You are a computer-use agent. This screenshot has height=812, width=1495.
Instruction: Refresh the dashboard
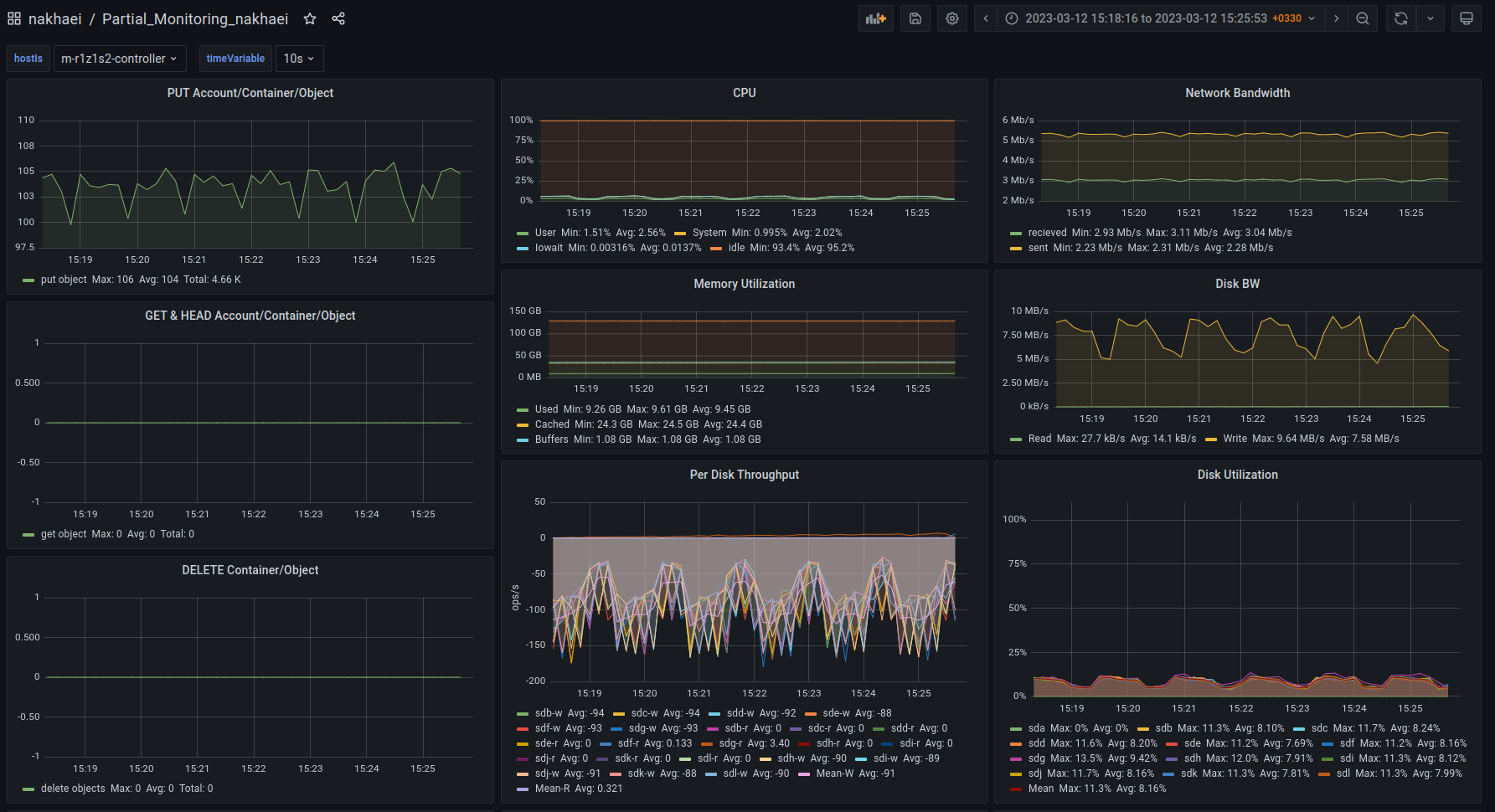[x=1401, y=18]
